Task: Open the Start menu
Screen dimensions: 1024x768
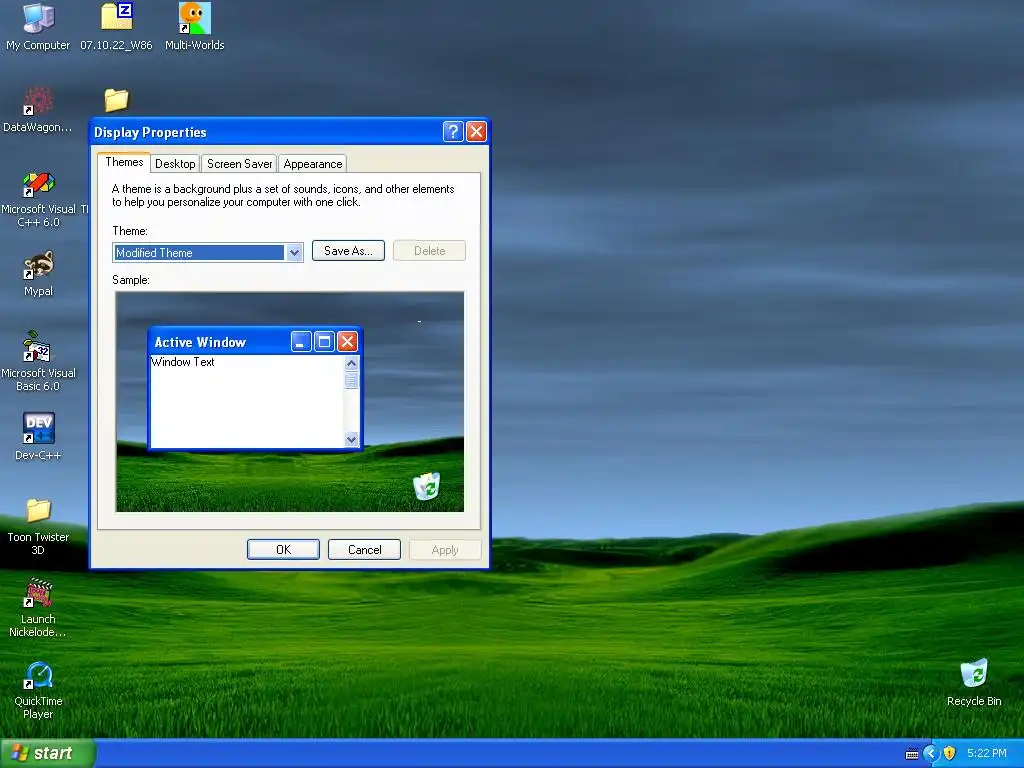Action: pyautogui.click(x=47, y=753)
